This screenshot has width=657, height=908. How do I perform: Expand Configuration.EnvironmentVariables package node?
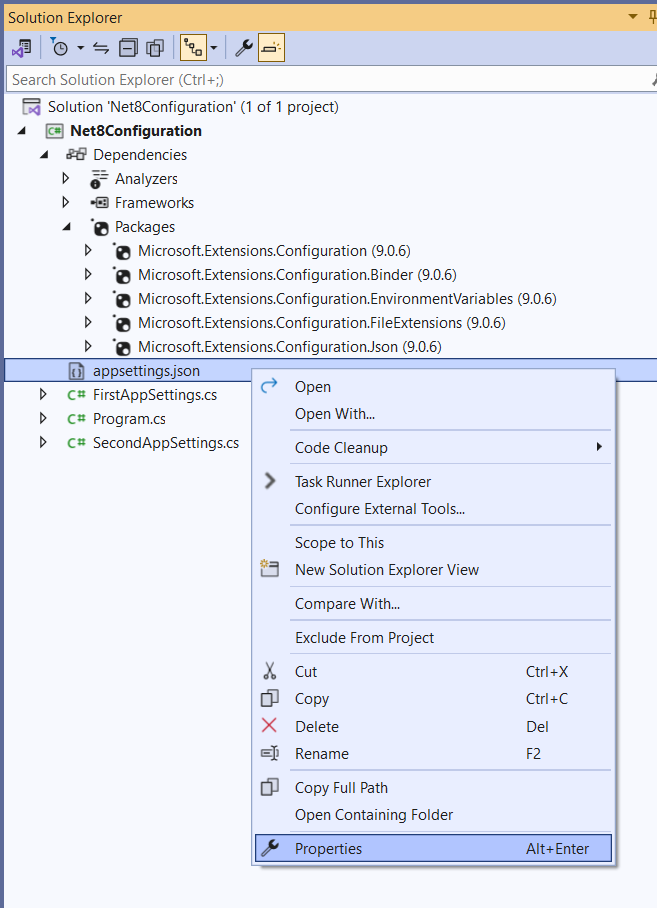tap(88, 299)
